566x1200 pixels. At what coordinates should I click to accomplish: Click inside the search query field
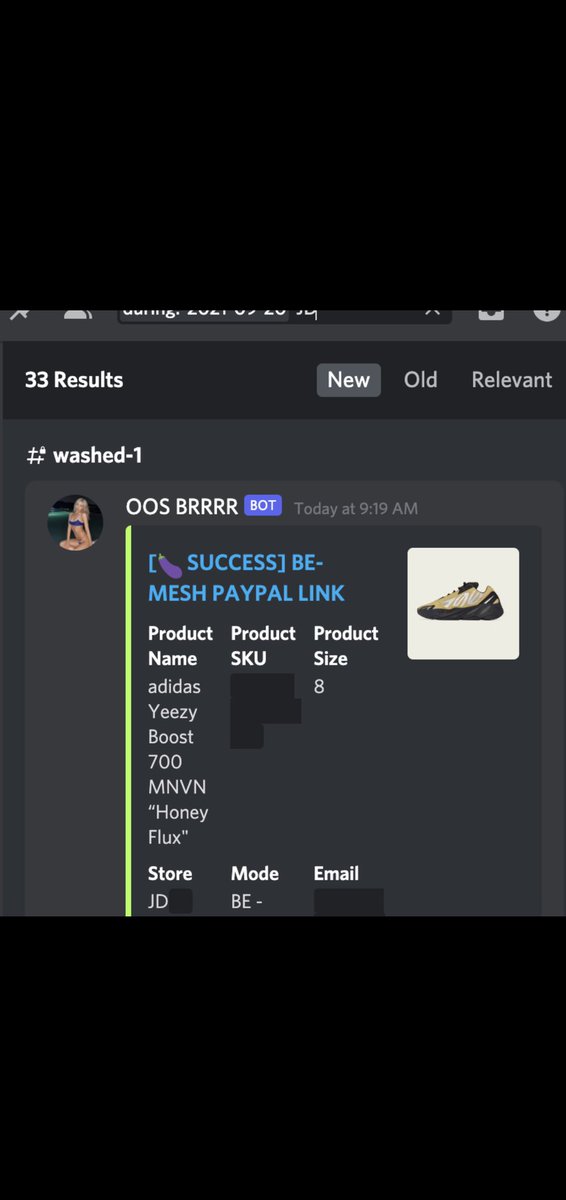[285, 316]
